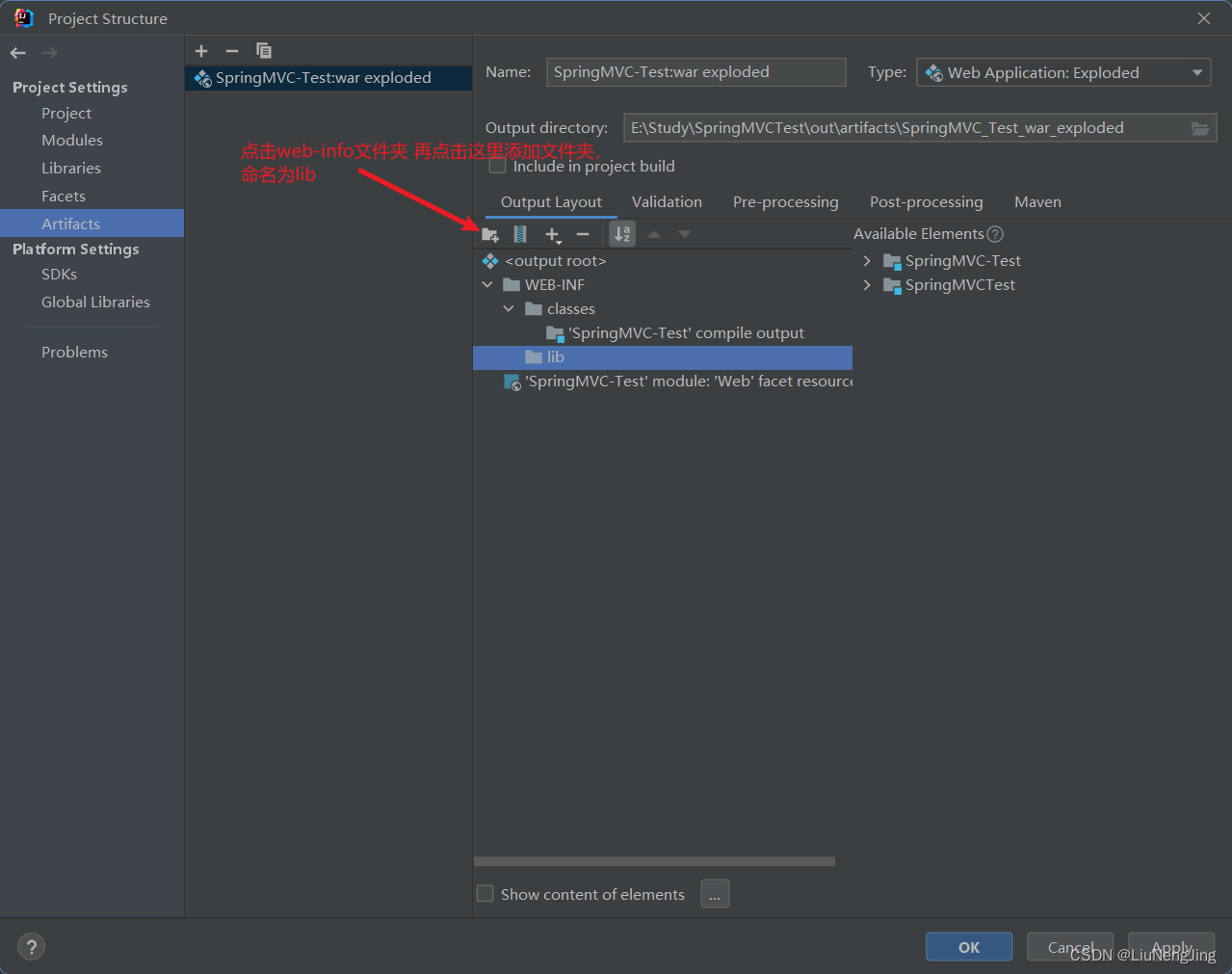Screen dimensions: 1232x974
Task: Click the WEB-INF folder icon
Action: pos(511,285)
